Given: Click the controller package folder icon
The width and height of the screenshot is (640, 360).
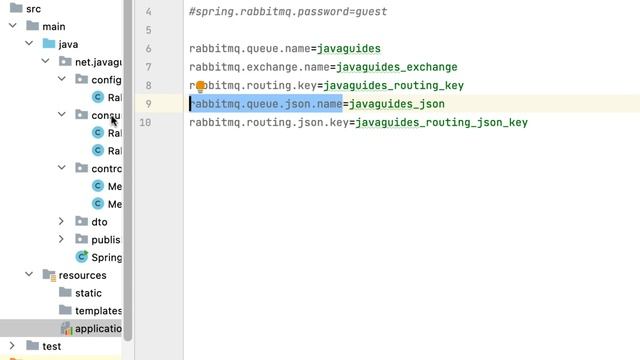Looking at the screenshot, I should (82, 167).
